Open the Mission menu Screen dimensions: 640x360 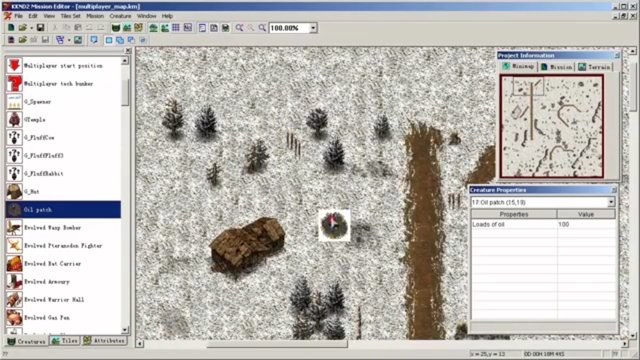[x=95, y=16]
